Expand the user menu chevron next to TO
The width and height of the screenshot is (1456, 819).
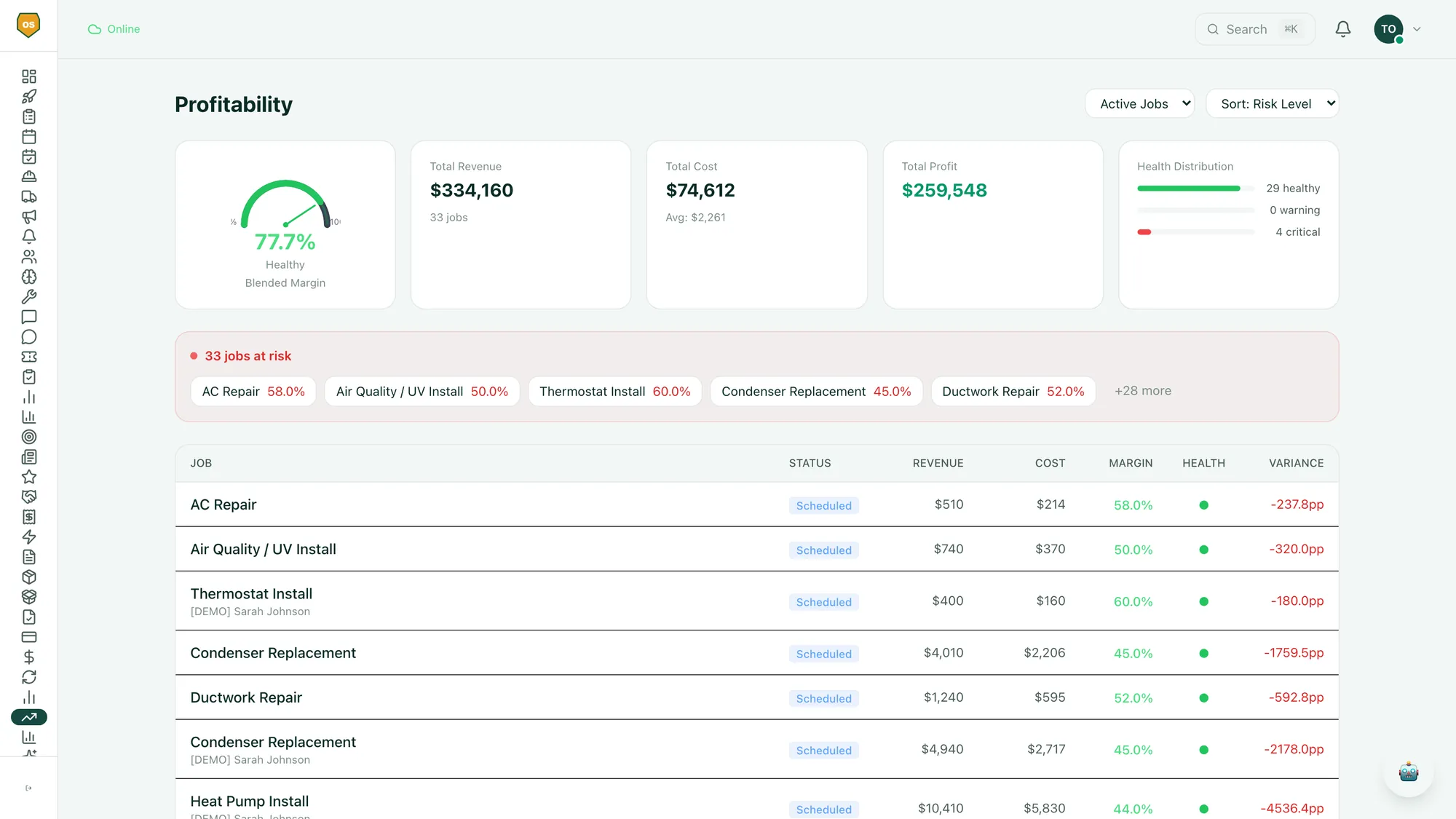[x=1417, y=29]
